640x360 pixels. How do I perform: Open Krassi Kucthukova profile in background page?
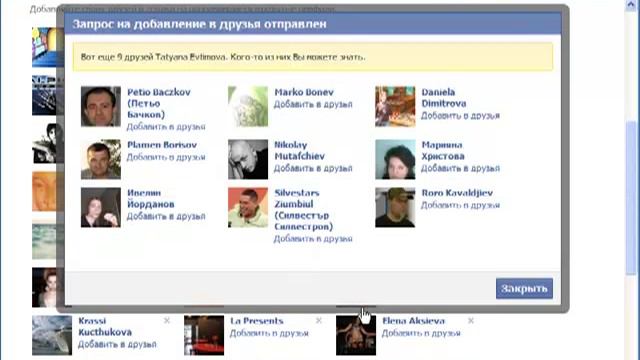[105, 327]
